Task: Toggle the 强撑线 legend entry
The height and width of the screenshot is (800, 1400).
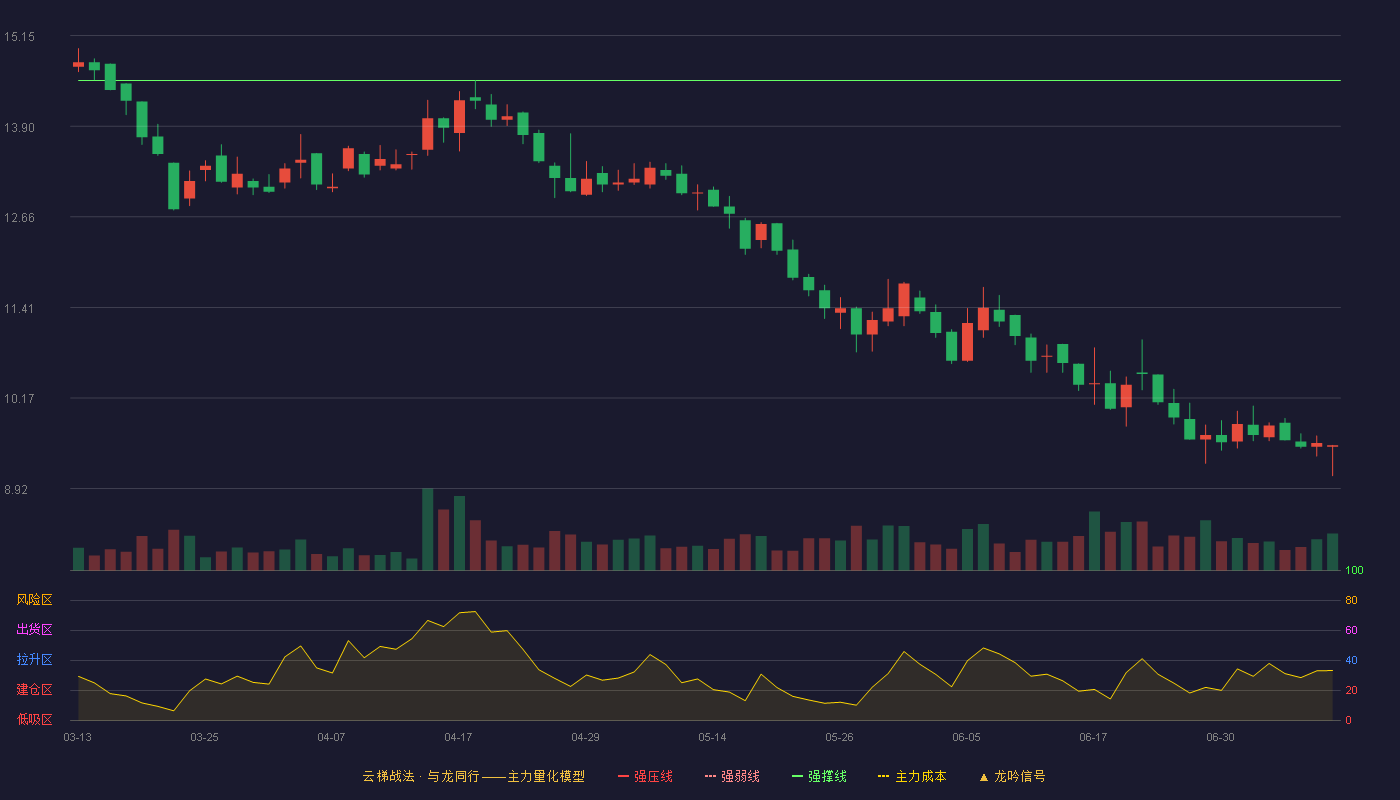Action: coord(819,776)
